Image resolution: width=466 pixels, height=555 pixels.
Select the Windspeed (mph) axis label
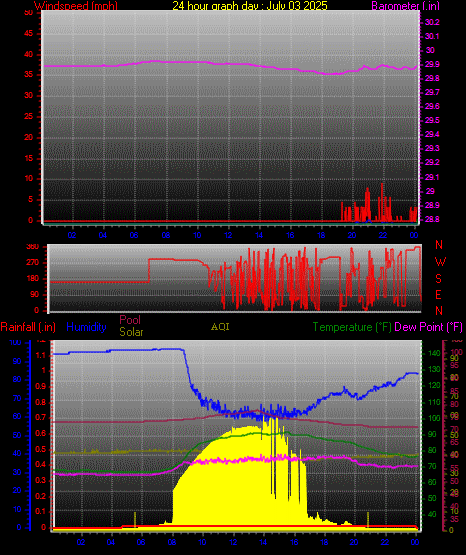(76, 5)
